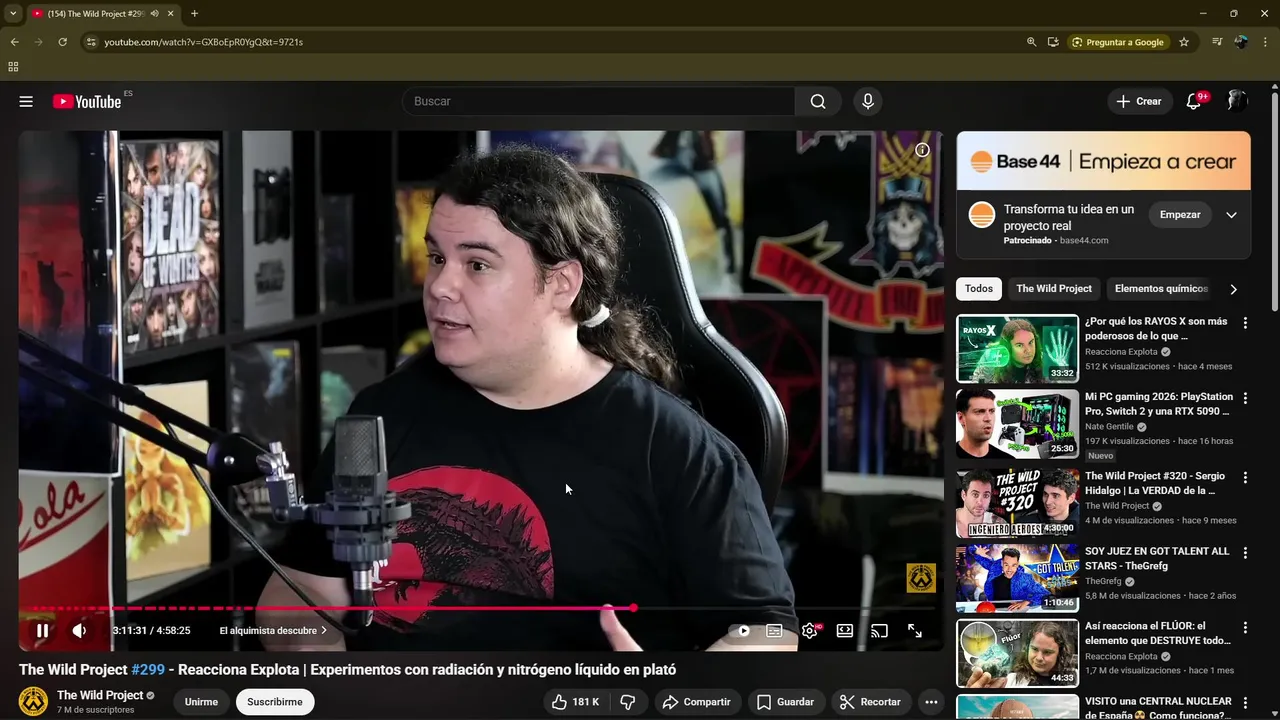This screenshot has height=720, width=1280.
Task: Click the channel watermark in player
Action: coord(921,578)
